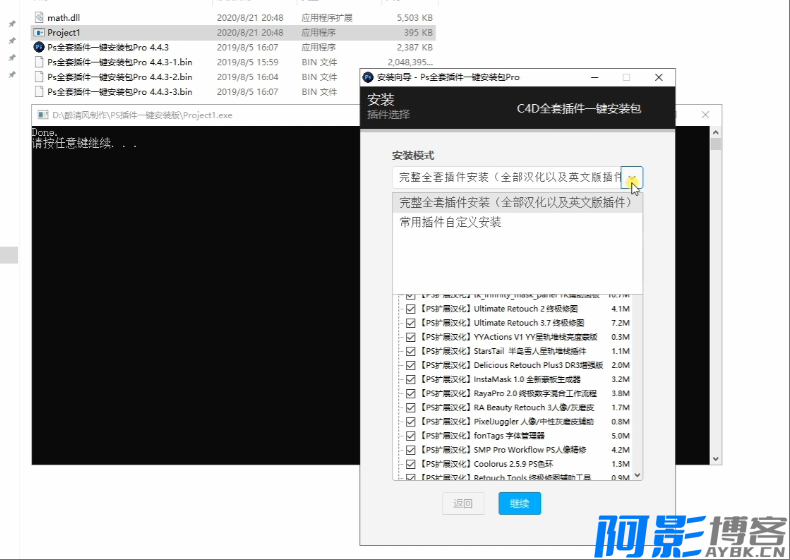Click the console window scroll-down arrow
The height and width of the screenshot is (560, 790).
(715, 459)
